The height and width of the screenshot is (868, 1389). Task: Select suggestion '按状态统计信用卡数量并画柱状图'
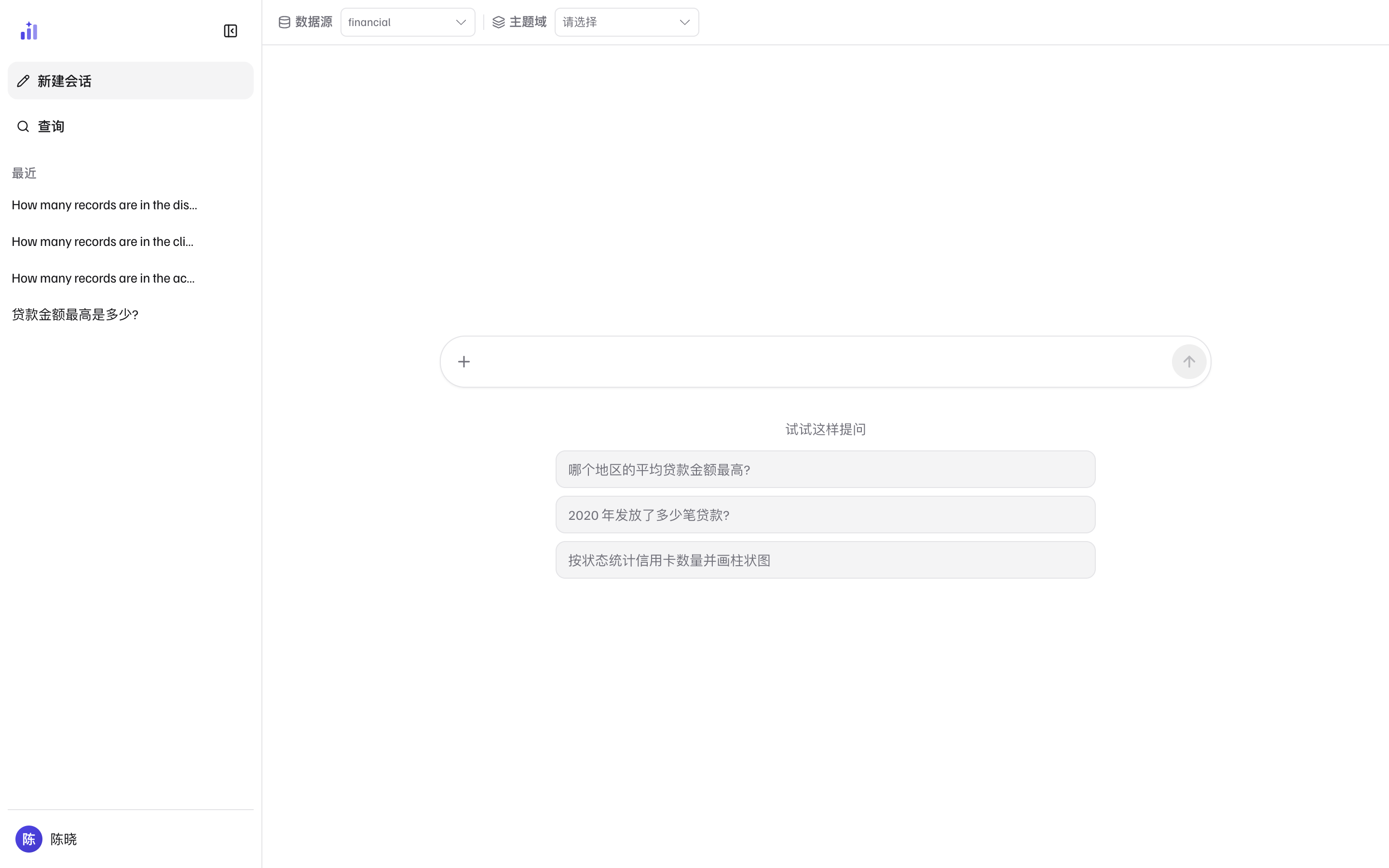(x=825, y=560)
